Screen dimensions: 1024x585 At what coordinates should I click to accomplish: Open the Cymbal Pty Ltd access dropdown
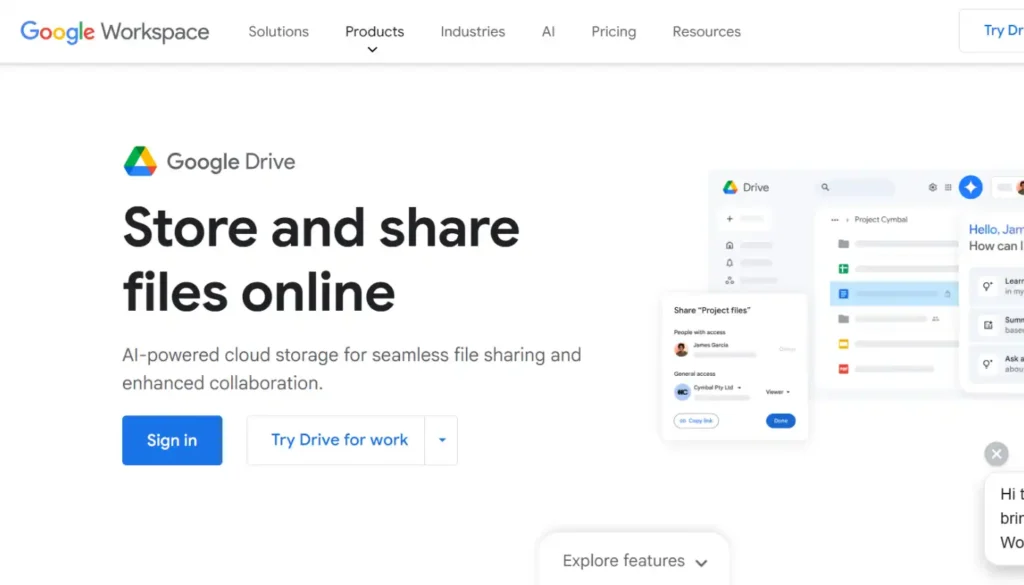pos(739,388)
